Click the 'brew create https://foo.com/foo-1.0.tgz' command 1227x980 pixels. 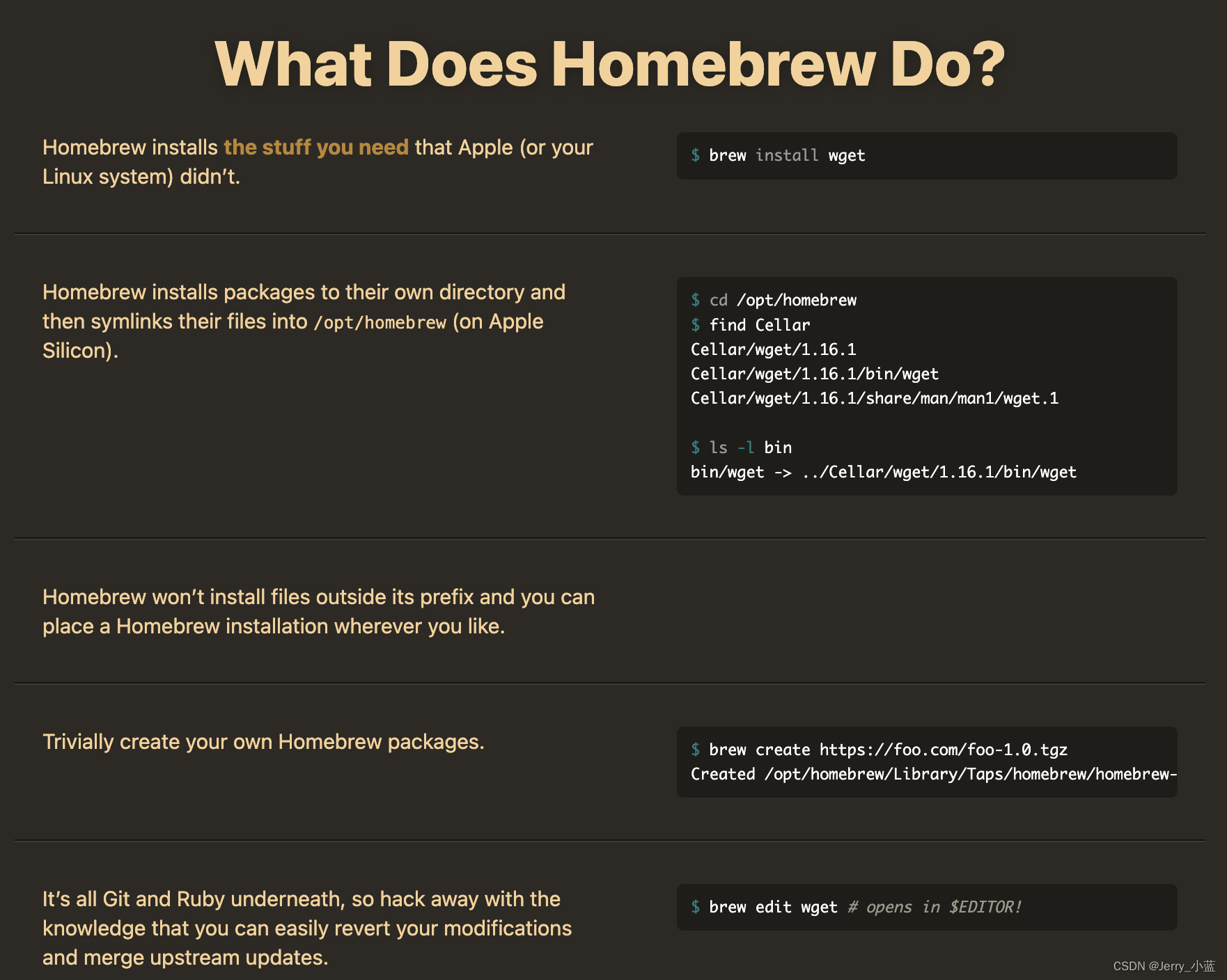tap(879, 750)
